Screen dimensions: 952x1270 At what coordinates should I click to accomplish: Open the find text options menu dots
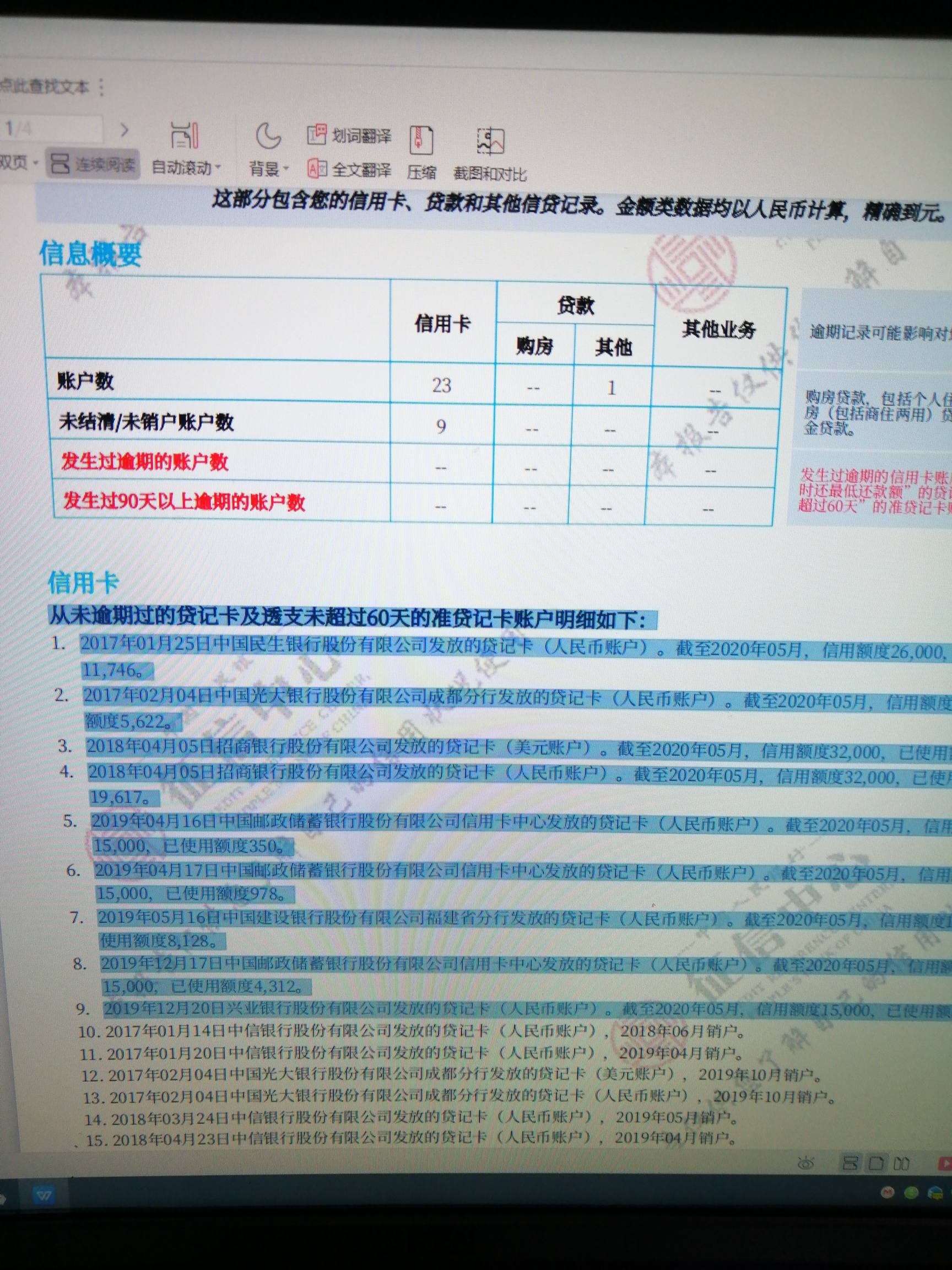pyautogui.click(x=101, y=87)
